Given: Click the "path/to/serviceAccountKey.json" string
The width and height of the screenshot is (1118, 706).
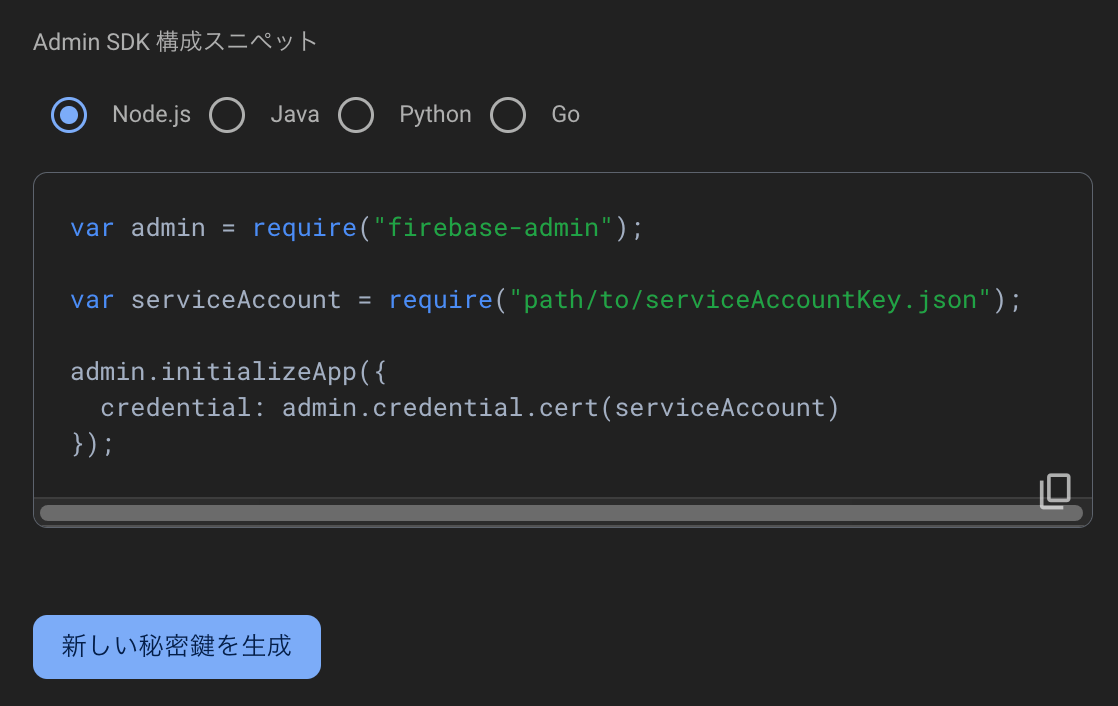Looking at the screenshot, I should tap(750, 300).
